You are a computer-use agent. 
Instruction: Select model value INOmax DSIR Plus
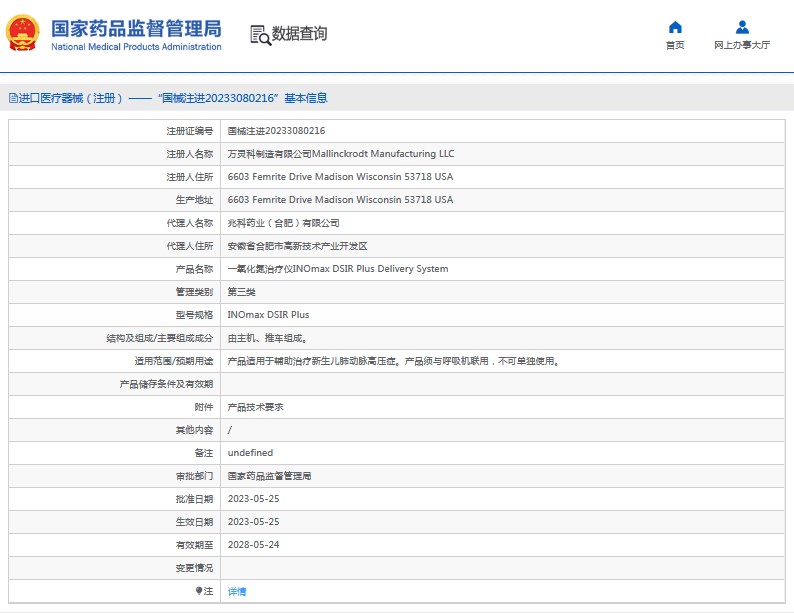(268, 315)
